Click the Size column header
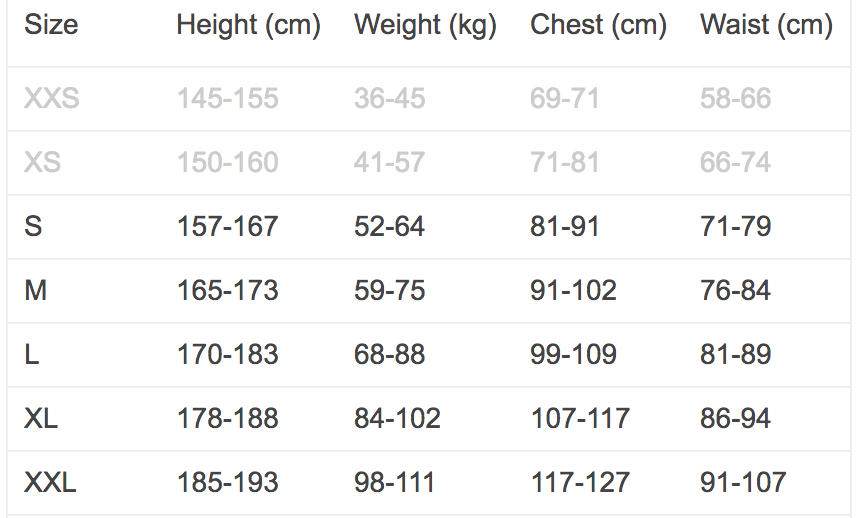858x518 pixels. (x=51, y=25)
